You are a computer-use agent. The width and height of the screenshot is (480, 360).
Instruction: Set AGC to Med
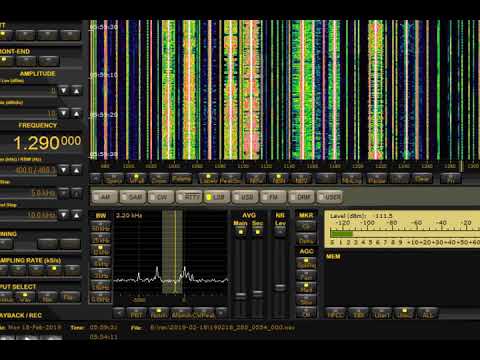click(x=306, y=288)
